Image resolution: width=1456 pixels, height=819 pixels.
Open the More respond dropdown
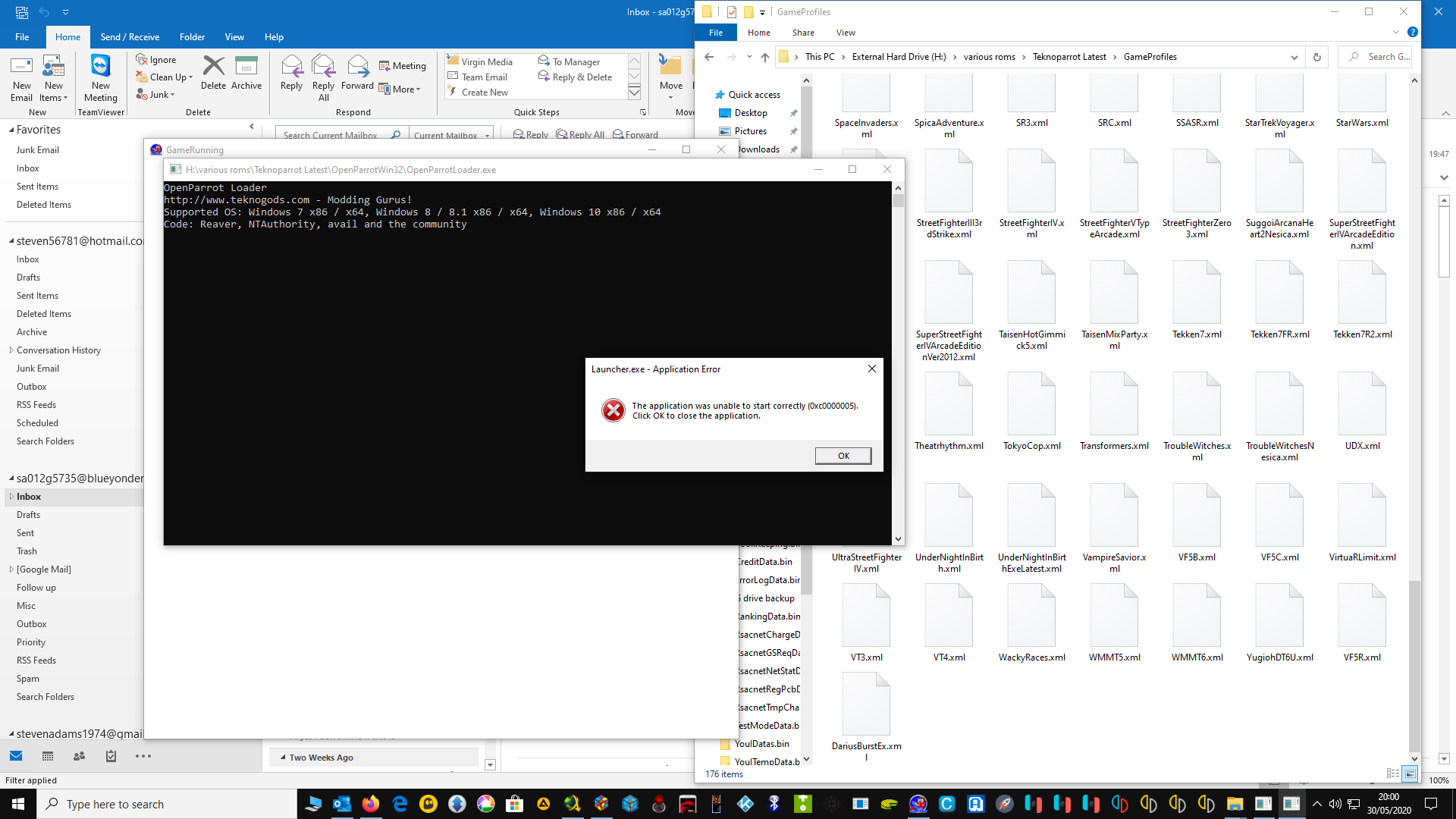tap(400, 89)
